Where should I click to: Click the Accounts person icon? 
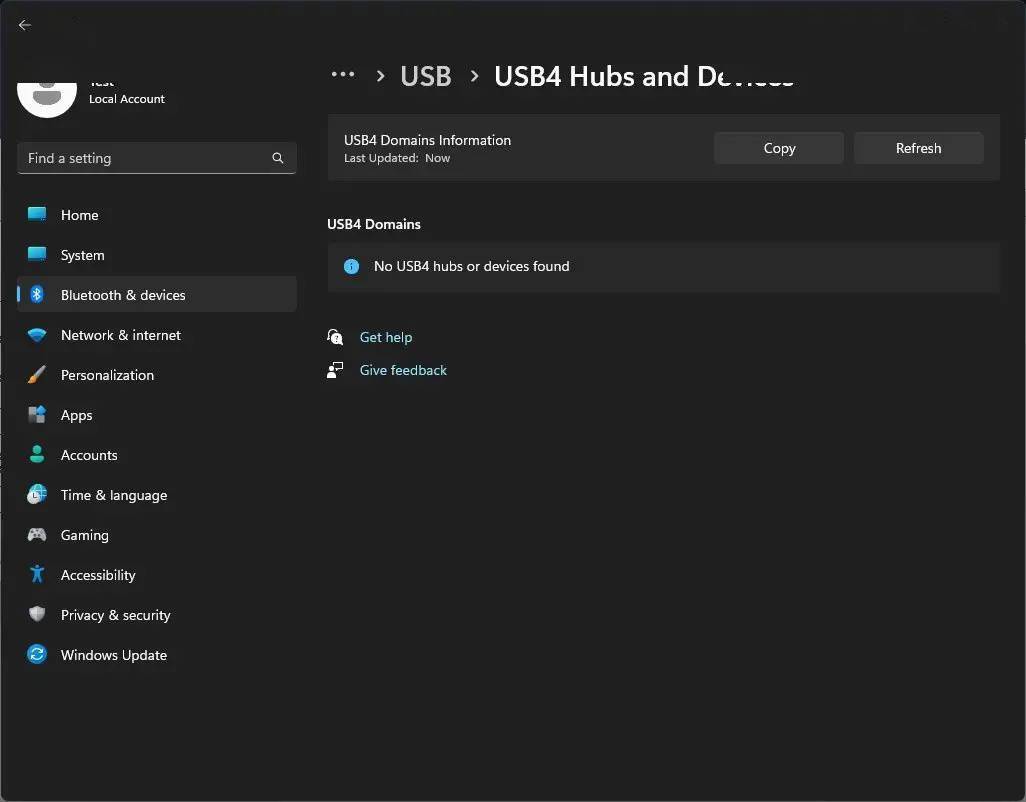point(37,455)
